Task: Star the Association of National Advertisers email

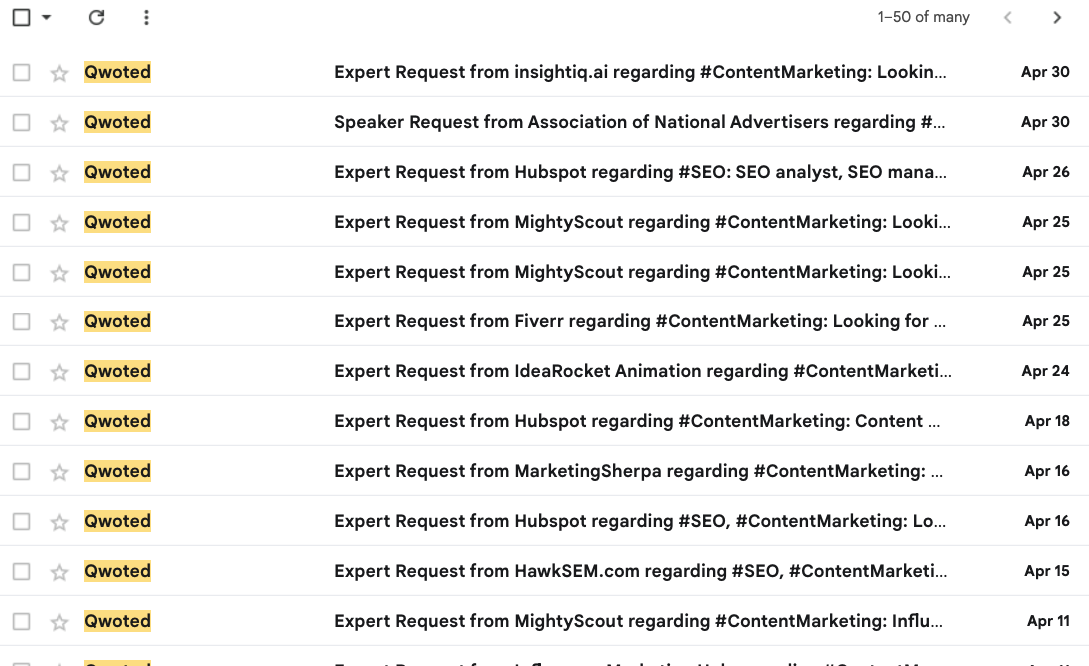Action: click(x=59, y=123)
